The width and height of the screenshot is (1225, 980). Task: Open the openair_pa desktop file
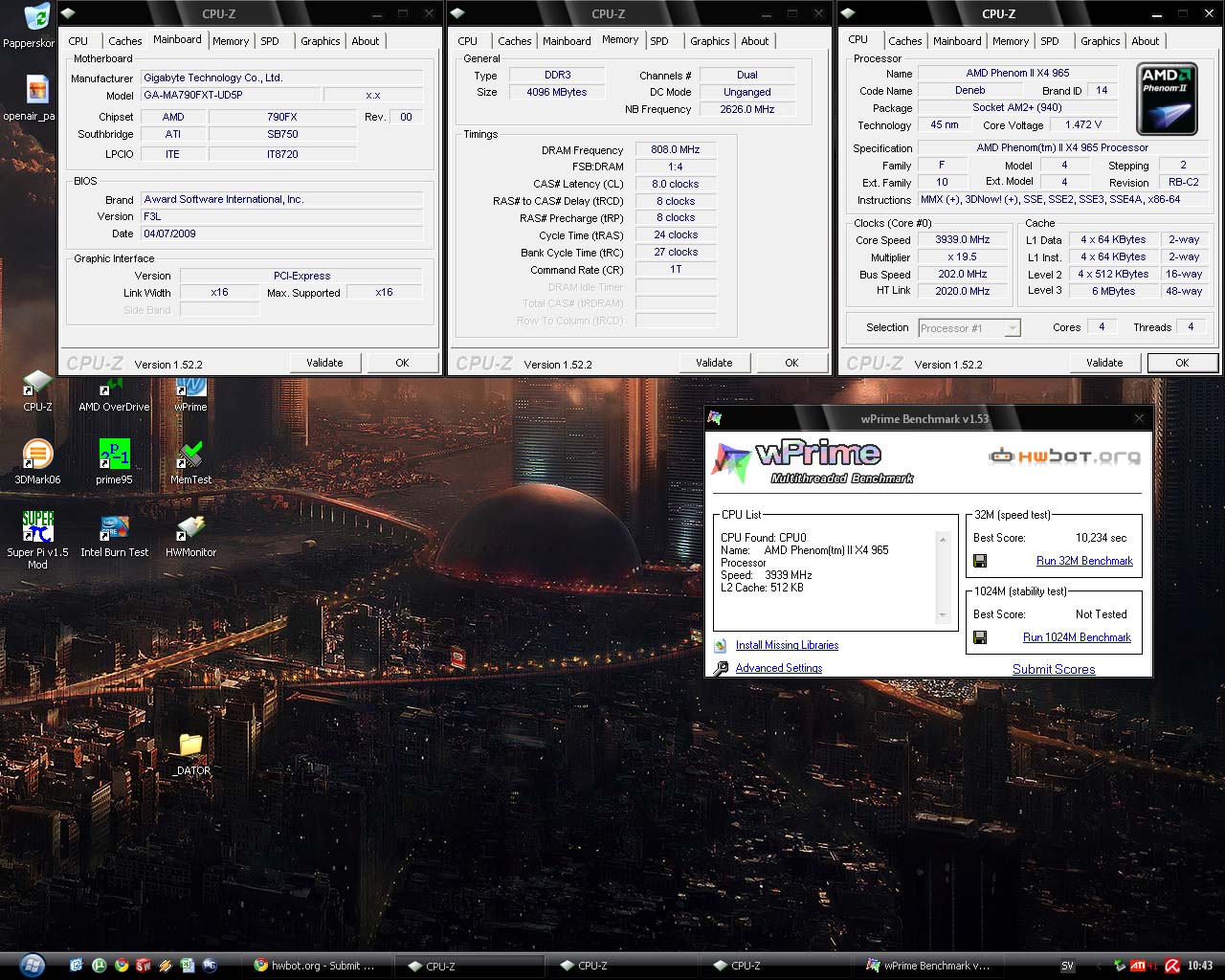tap(36, 90)
